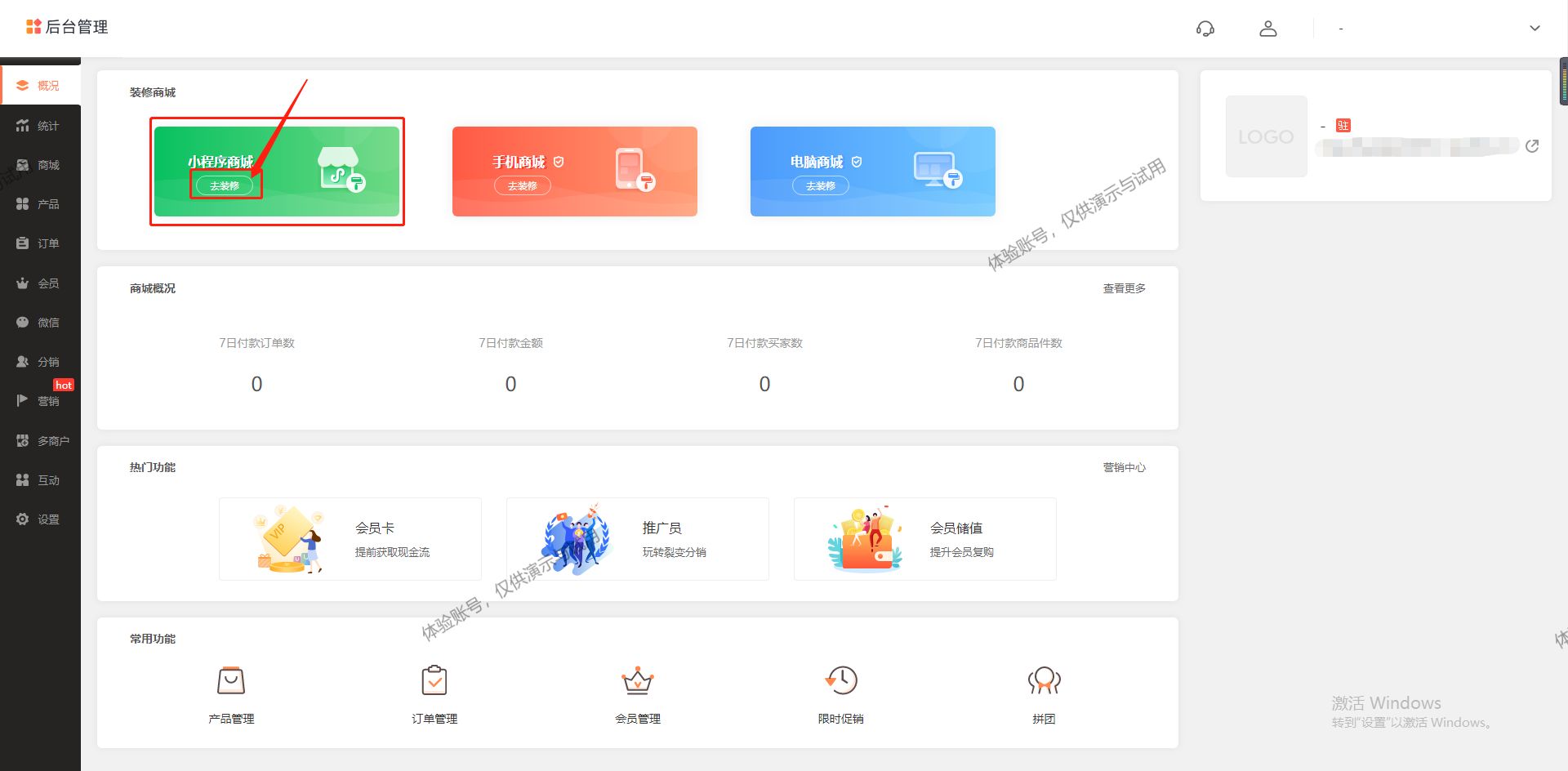Open 查看更多 next to 商城概况

tap(1124, 287)
